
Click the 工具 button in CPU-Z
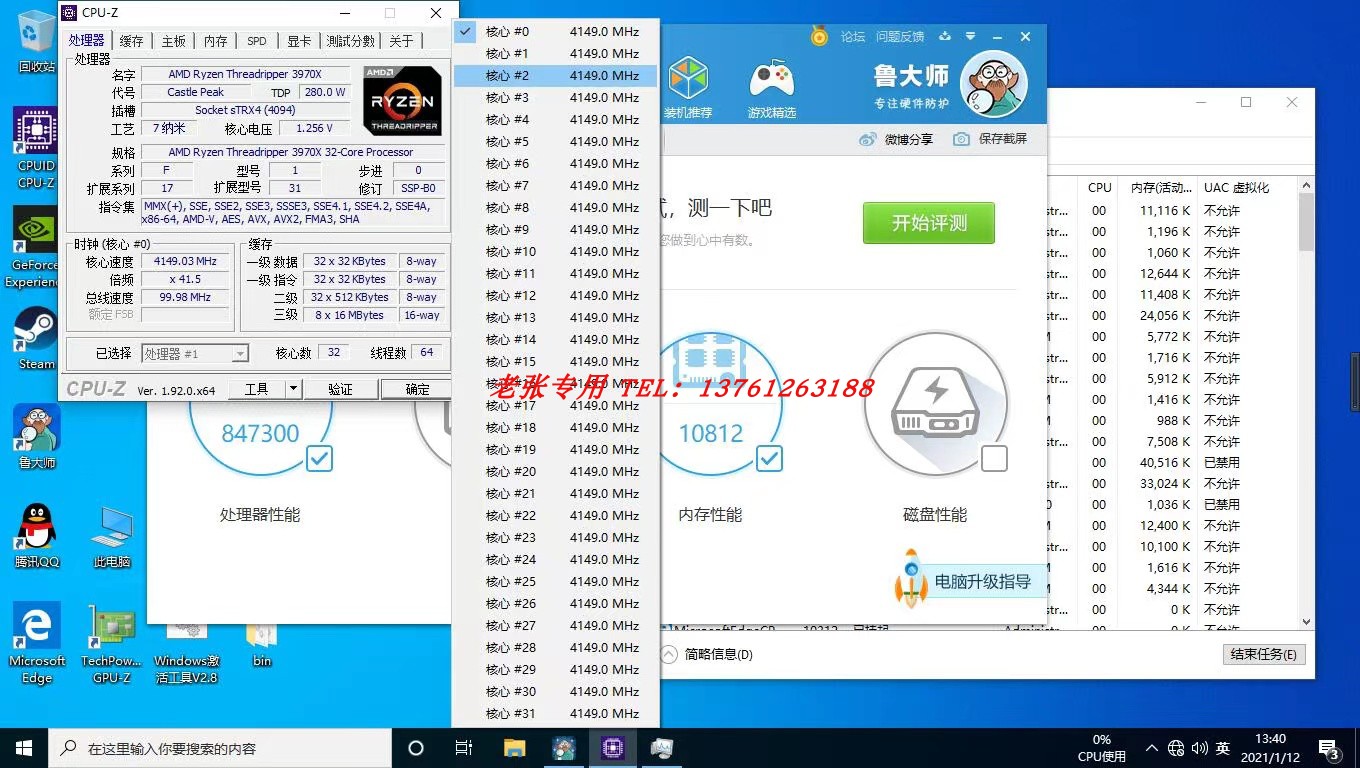(x=257, y=389)
